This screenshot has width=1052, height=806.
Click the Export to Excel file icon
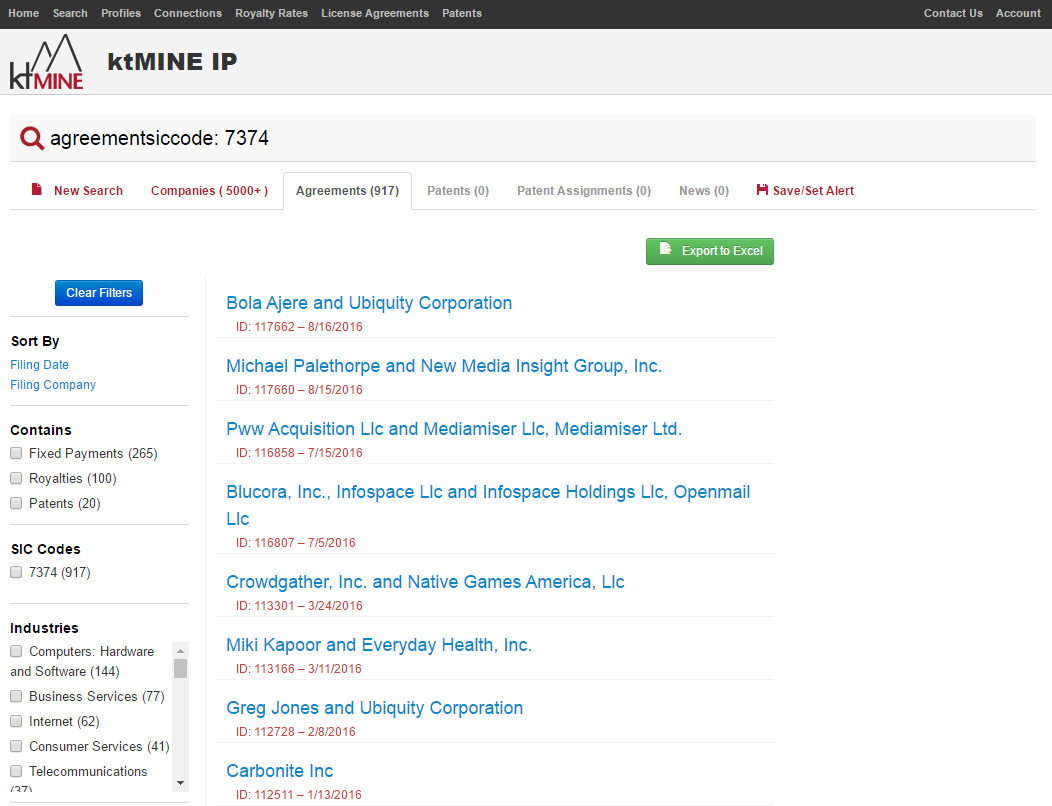coord(665,249)
